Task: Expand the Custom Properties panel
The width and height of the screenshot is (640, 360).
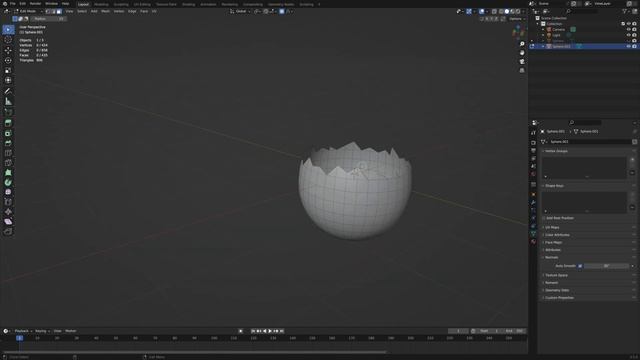Action: click(559, 298)
